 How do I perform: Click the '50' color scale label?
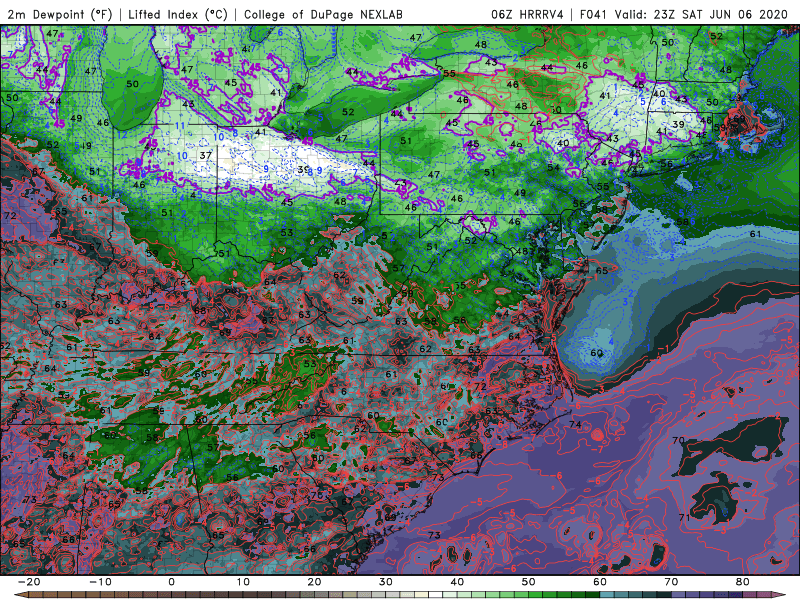[529, 582]
